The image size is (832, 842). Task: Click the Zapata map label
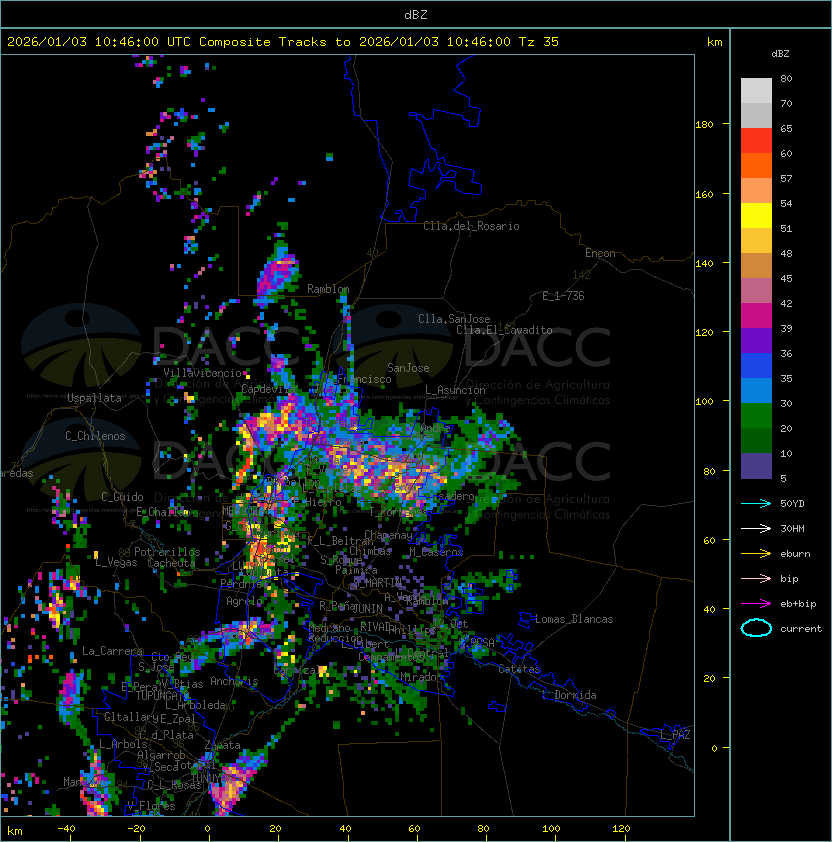222,745
